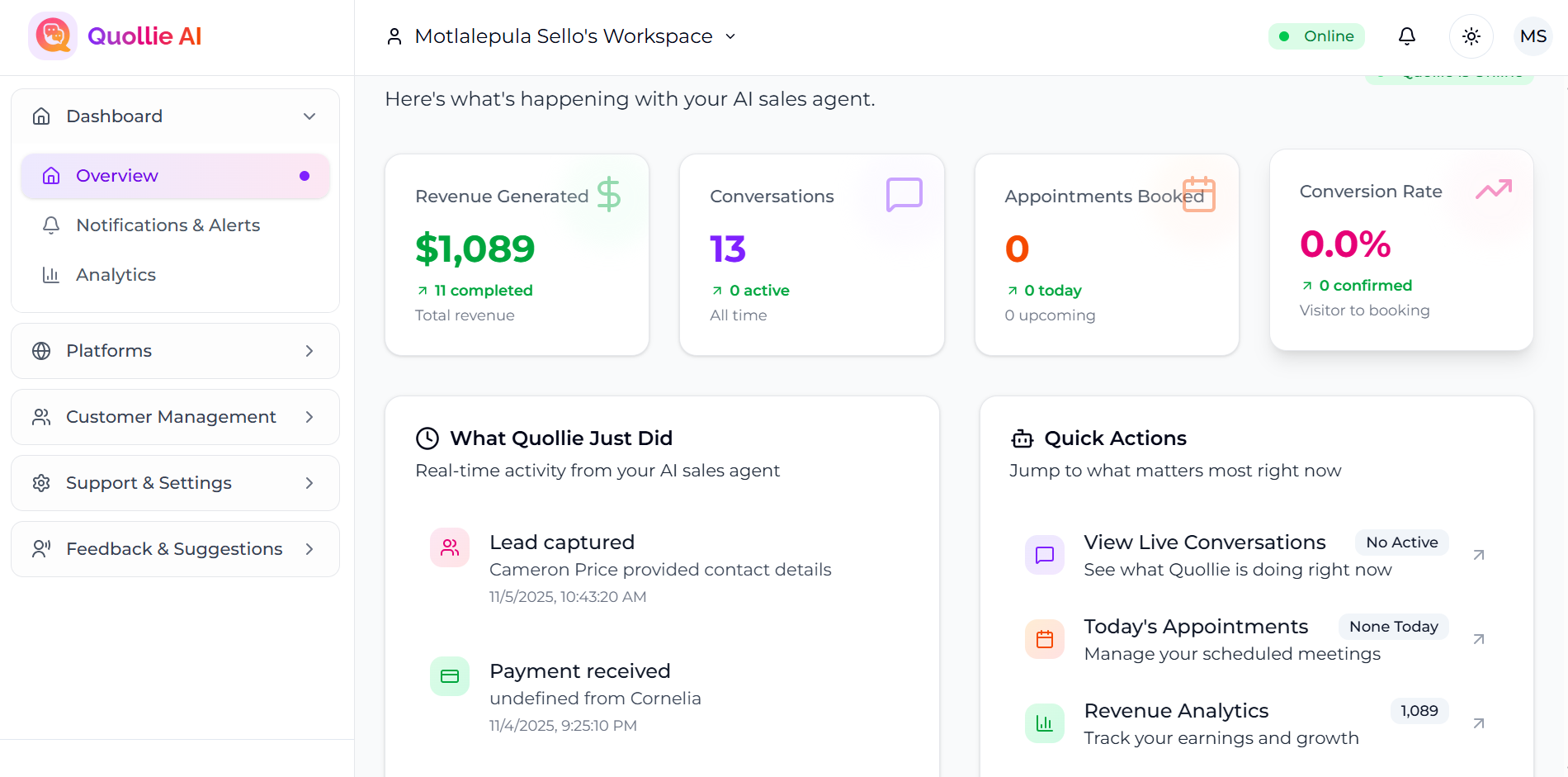
Task: Click the Dashboard home icon
Action: pyautogui.click(x=41, y=116)
